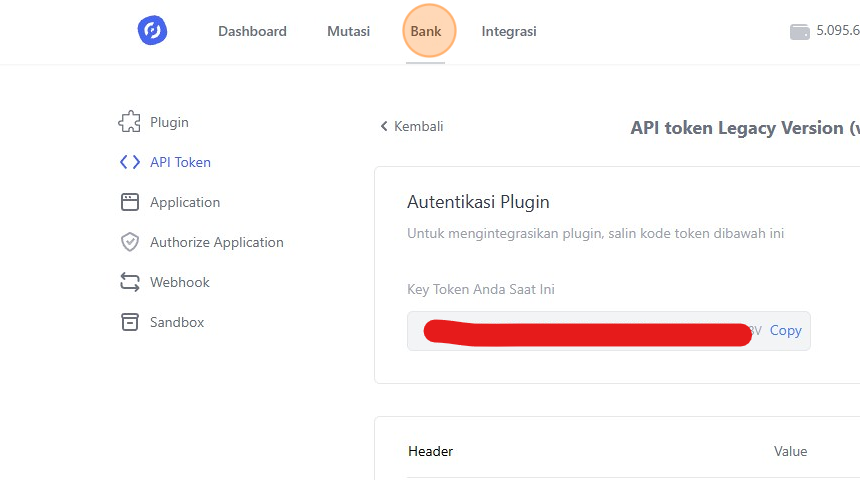Viewport: 860px width, 480px height.
Task: Click the key token field
Action: (609, 331)
